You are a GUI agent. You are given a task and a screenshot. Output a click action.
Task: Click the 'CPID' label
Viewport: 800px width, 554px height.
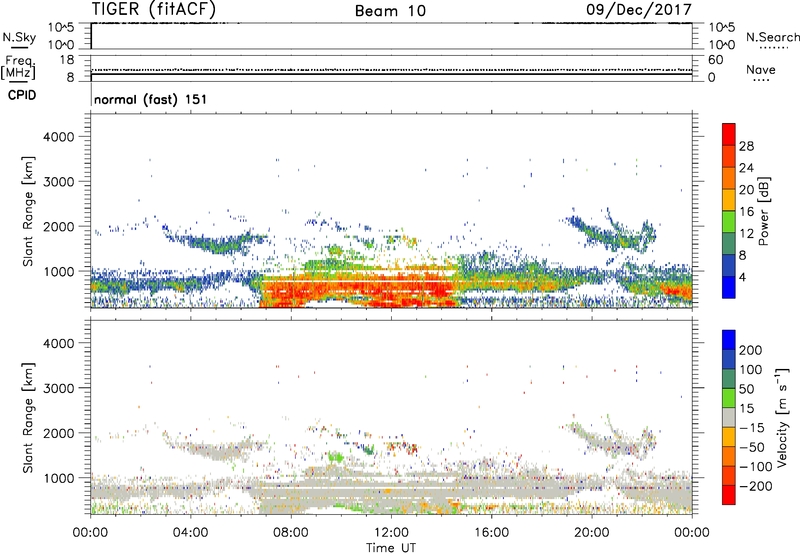22,95
